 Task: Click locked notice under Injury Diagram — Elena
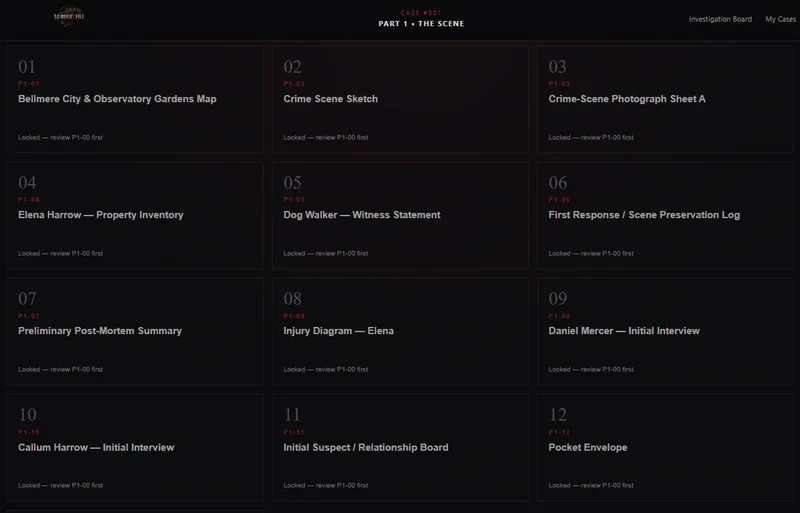point(326,369)
